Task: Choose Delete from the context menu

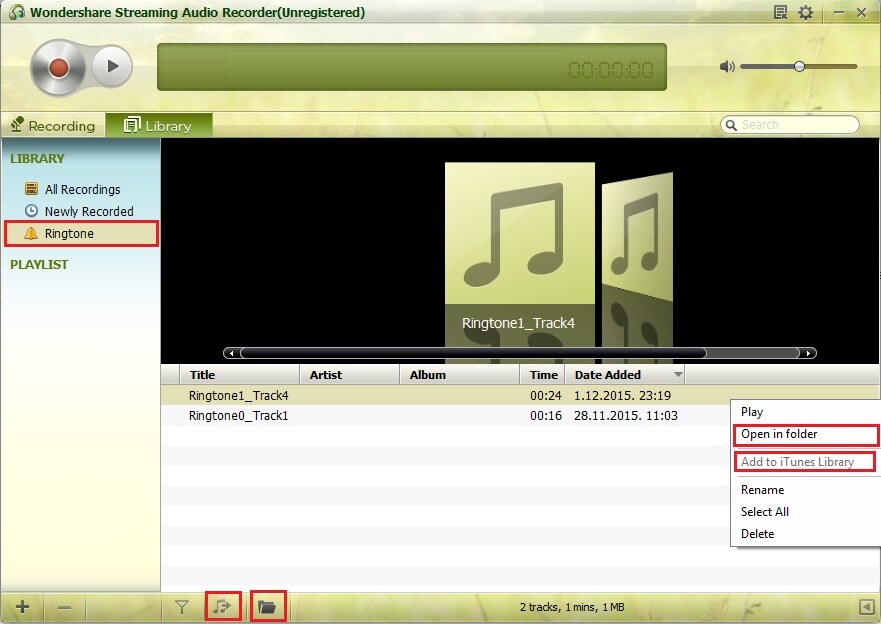Action: [x=757, y=534]
